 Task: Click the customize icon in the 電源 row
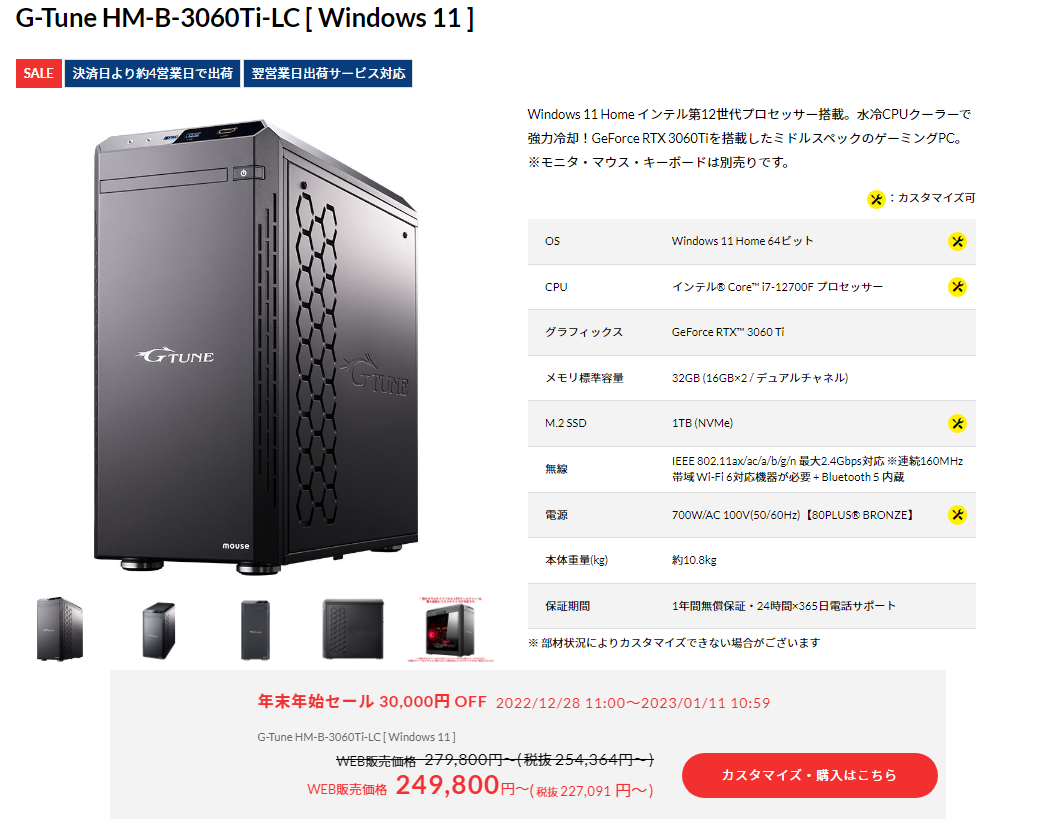click(x=957, y=515)
